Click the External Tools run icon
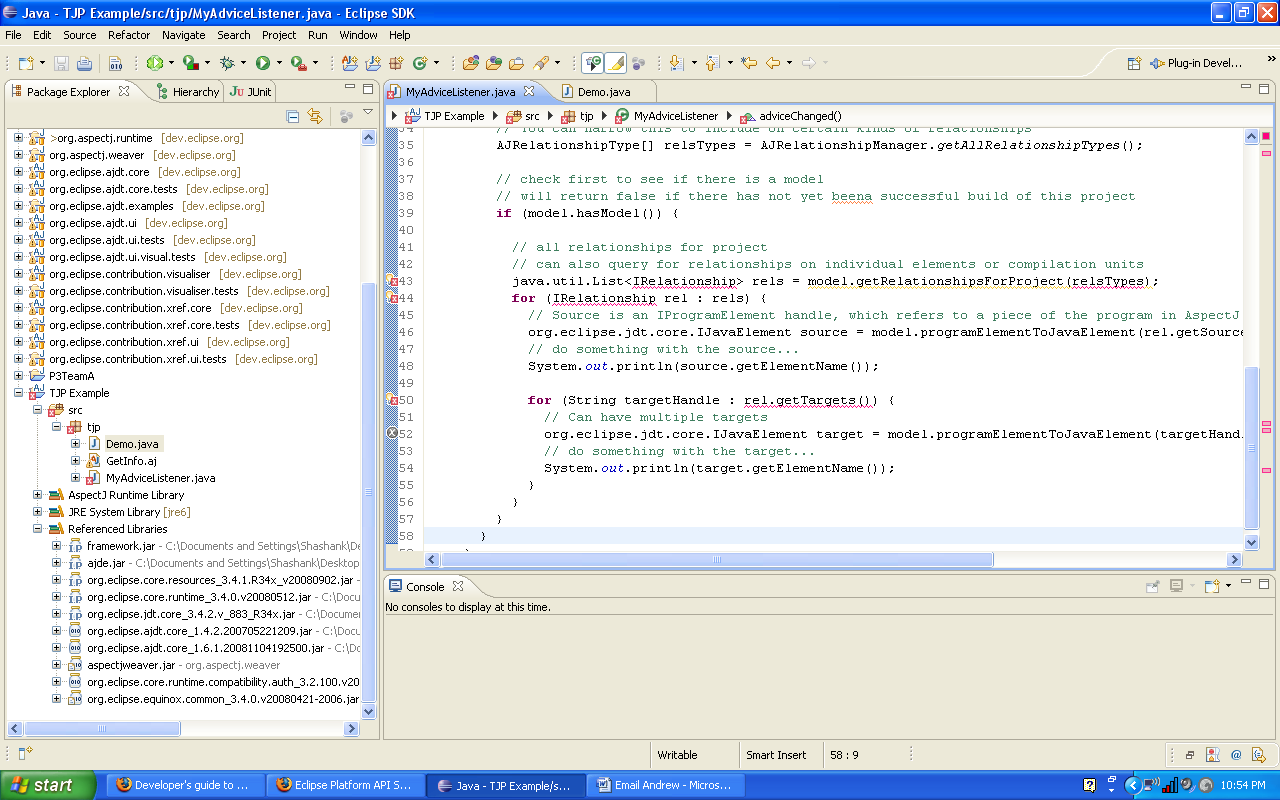The width and height of the screenshot is (1280, 800). click(297, 63)
